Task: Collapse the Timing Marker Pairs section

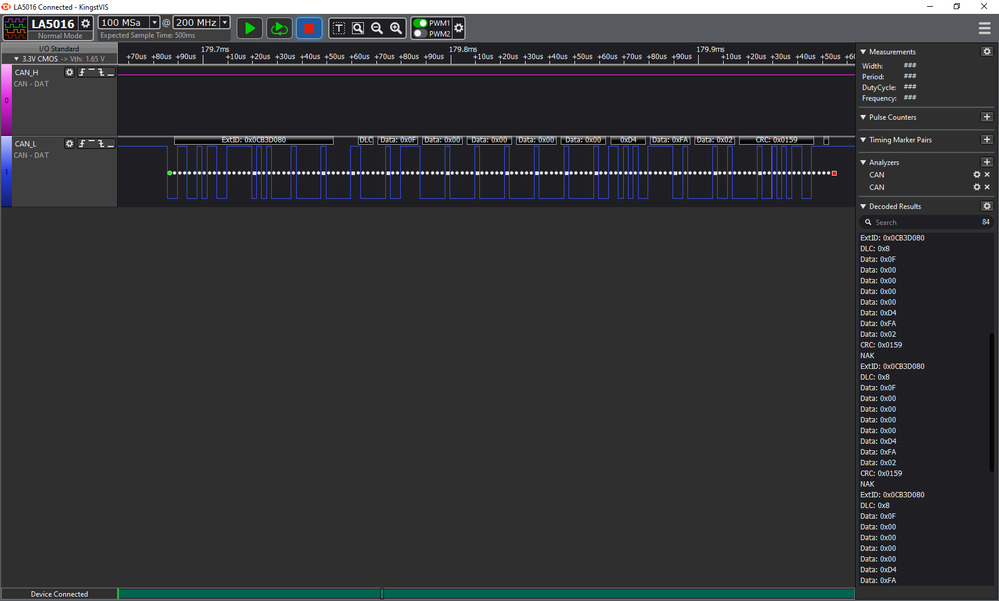Action: click(863, 140)
